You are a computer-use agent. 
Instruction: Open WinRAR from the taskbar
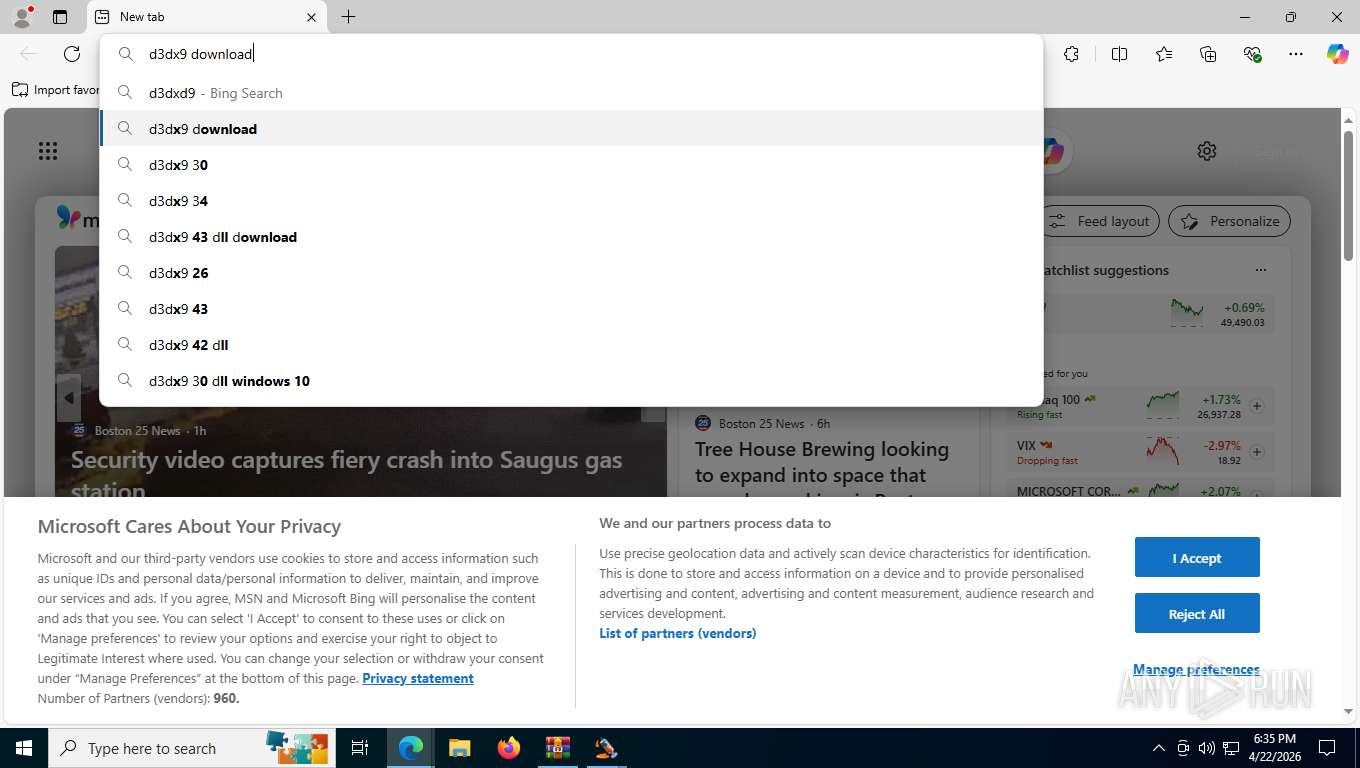(x=557, y=748)
